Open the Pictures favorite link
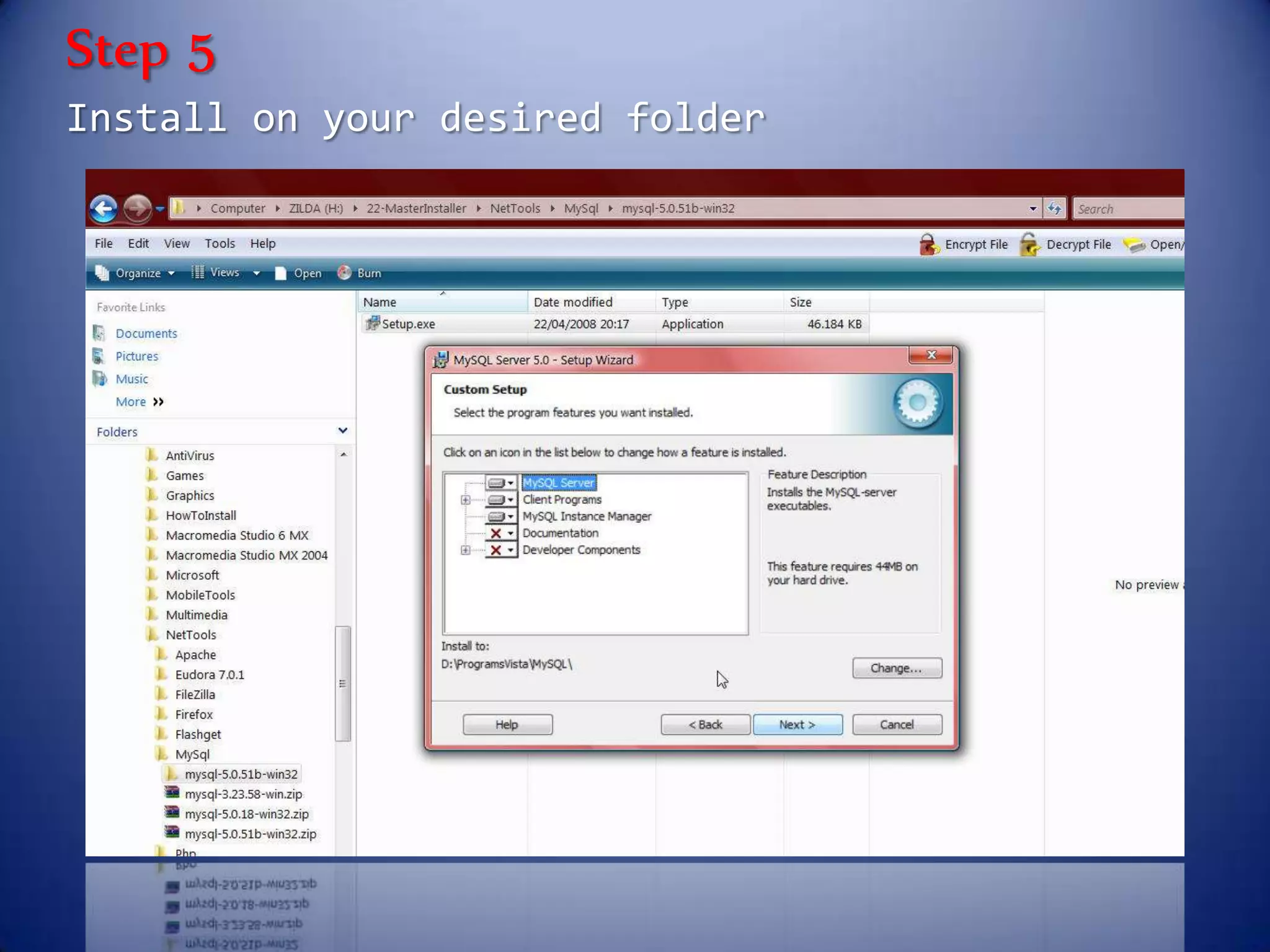 coord(136,356)
